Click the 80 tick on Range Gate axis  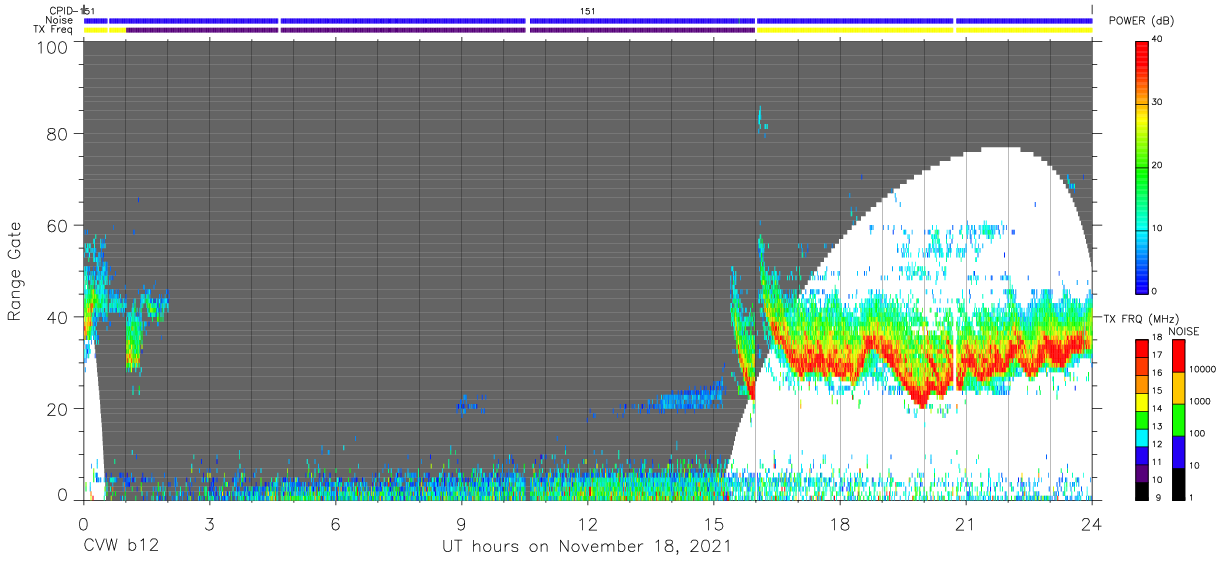(x=57, y=135)
